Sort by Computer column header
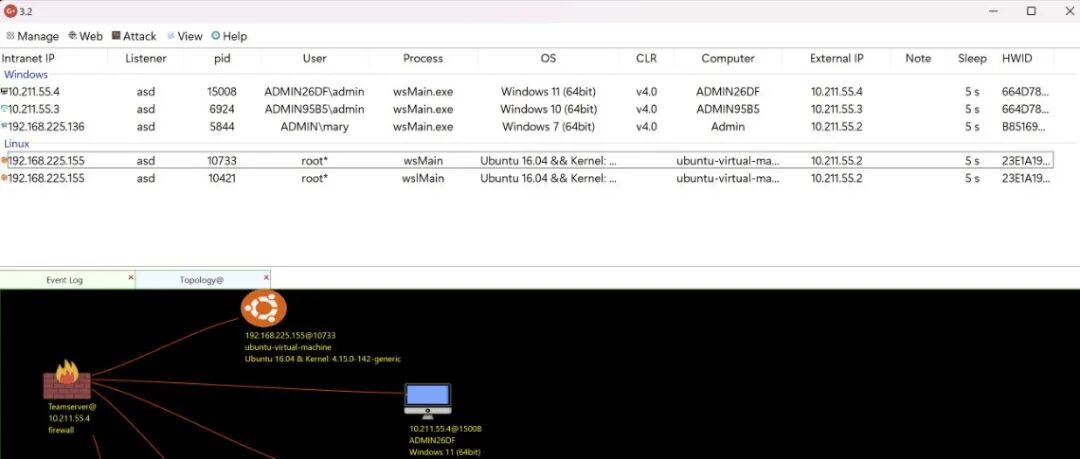Screen dimensions: 1080x459 [x=728, y=59]
